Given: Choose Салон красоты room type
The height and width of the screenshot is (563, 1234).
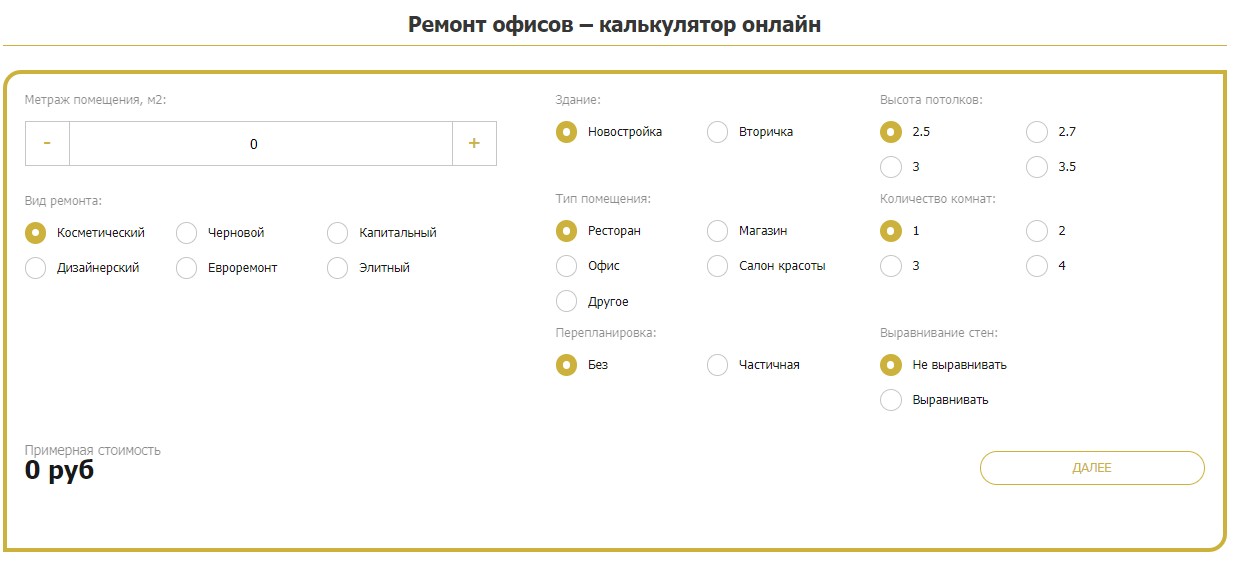Looking at the screenshot, I should [x=718, y=266].
